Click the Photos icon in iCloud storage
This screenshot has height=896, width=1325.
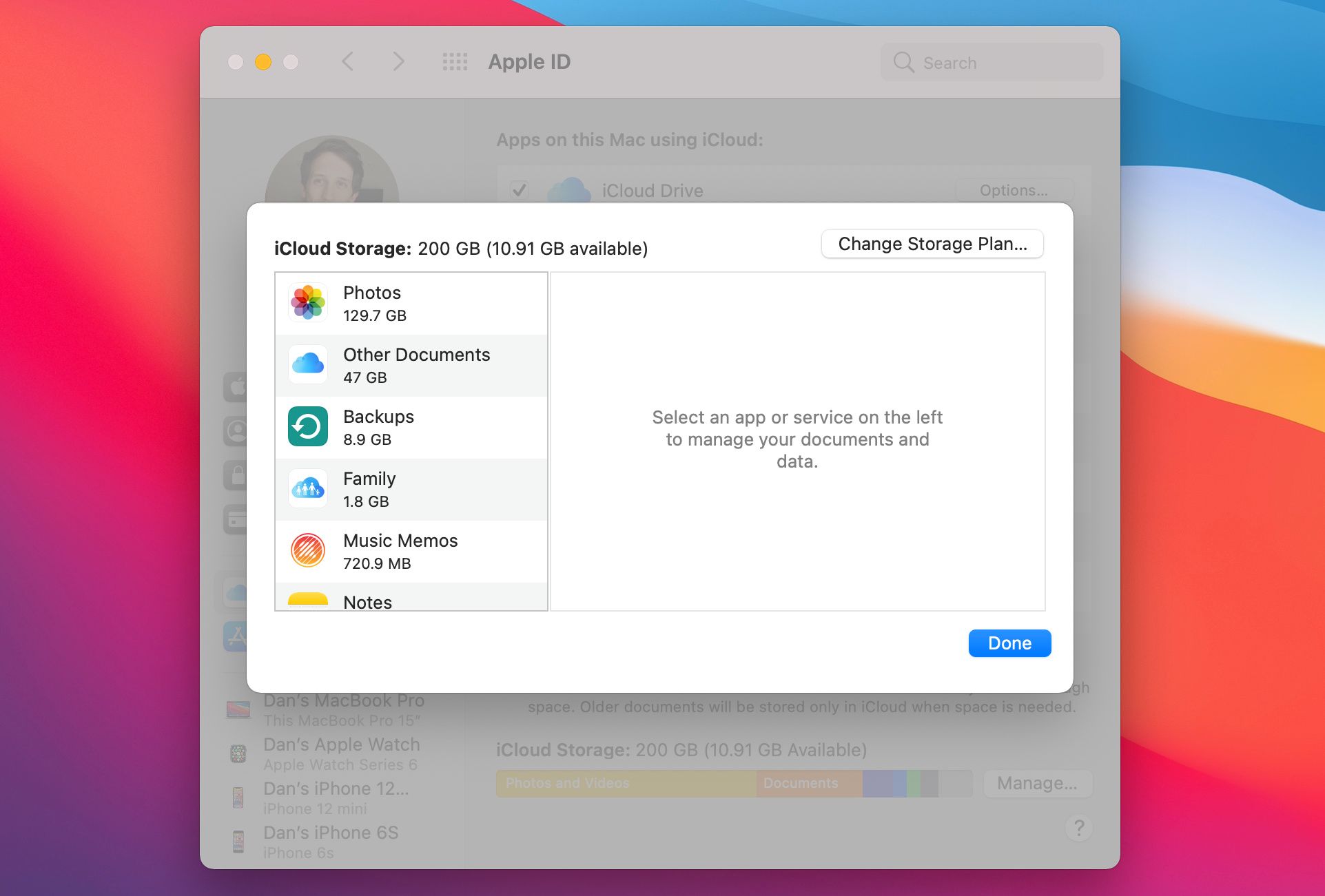point(307,302)
